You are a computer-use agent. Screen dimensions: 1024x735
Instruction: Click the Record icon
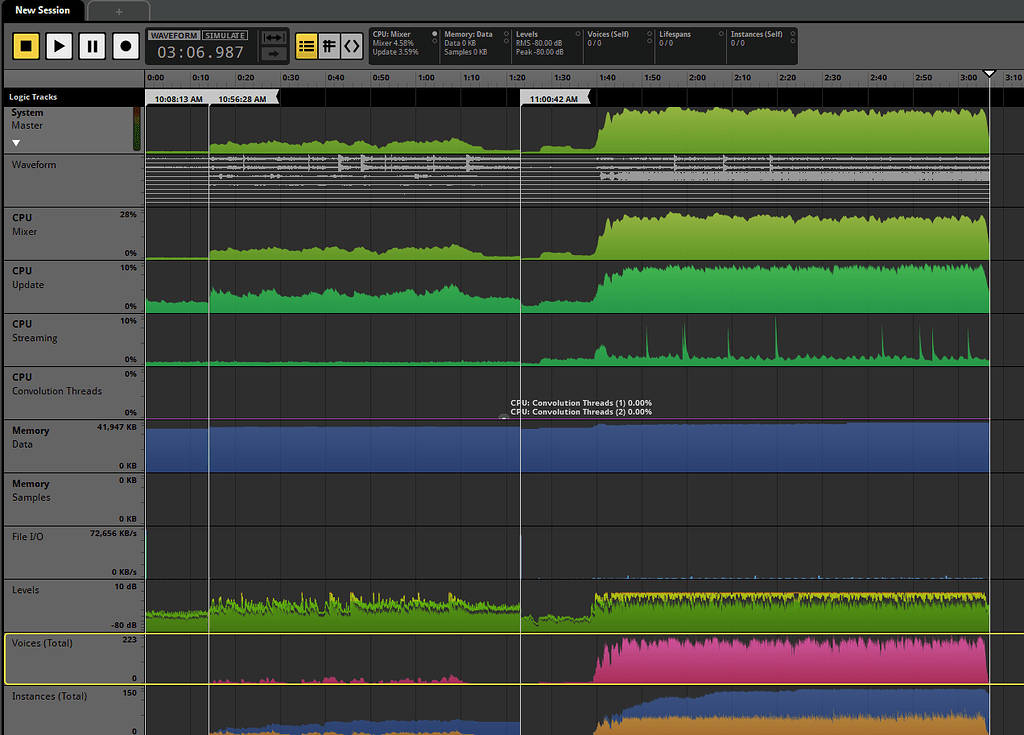click(x=124, y=46)
